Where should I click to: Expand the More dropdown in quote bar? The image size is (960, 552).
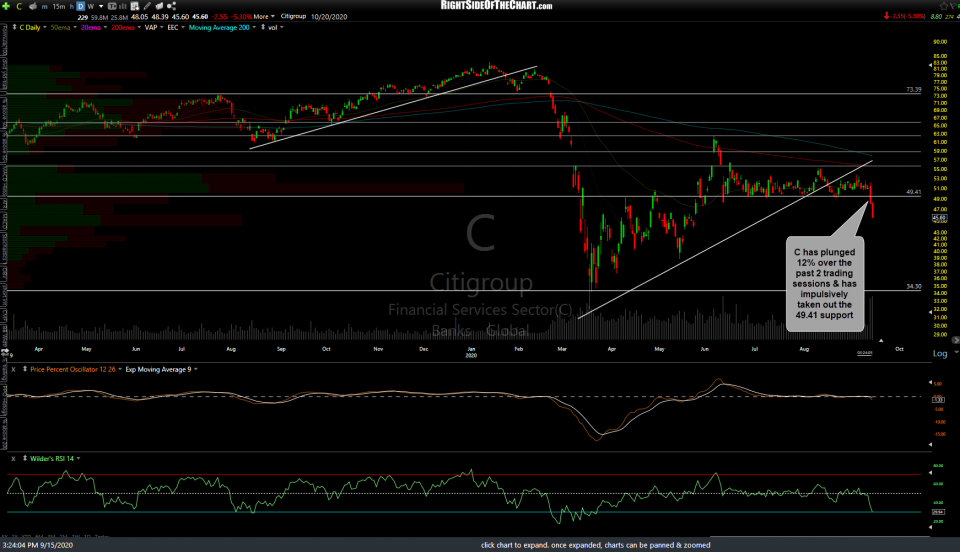coord(262,16)
